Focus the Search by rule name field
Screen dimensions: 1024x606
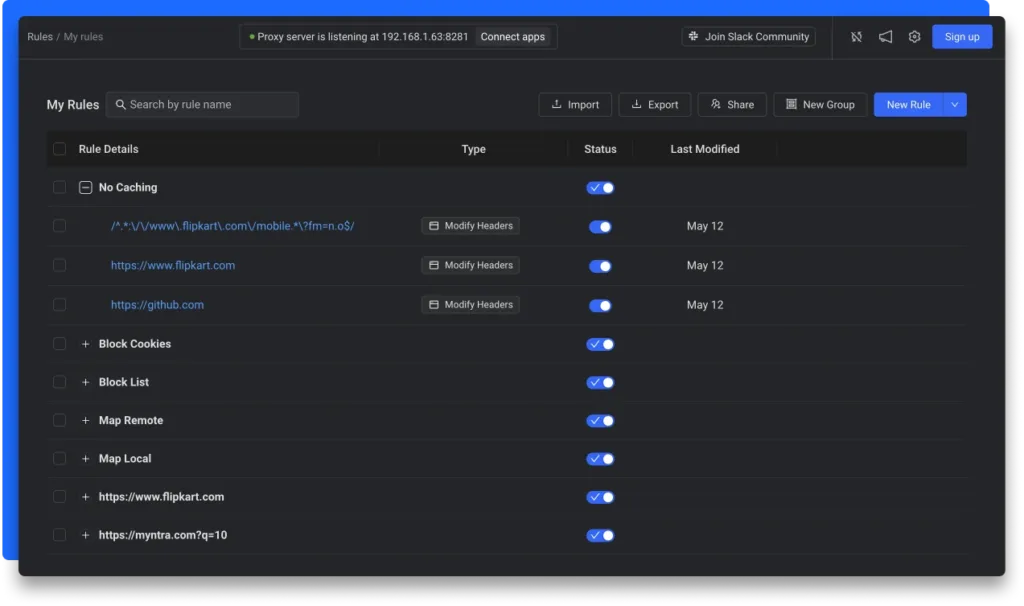[202, 104]
